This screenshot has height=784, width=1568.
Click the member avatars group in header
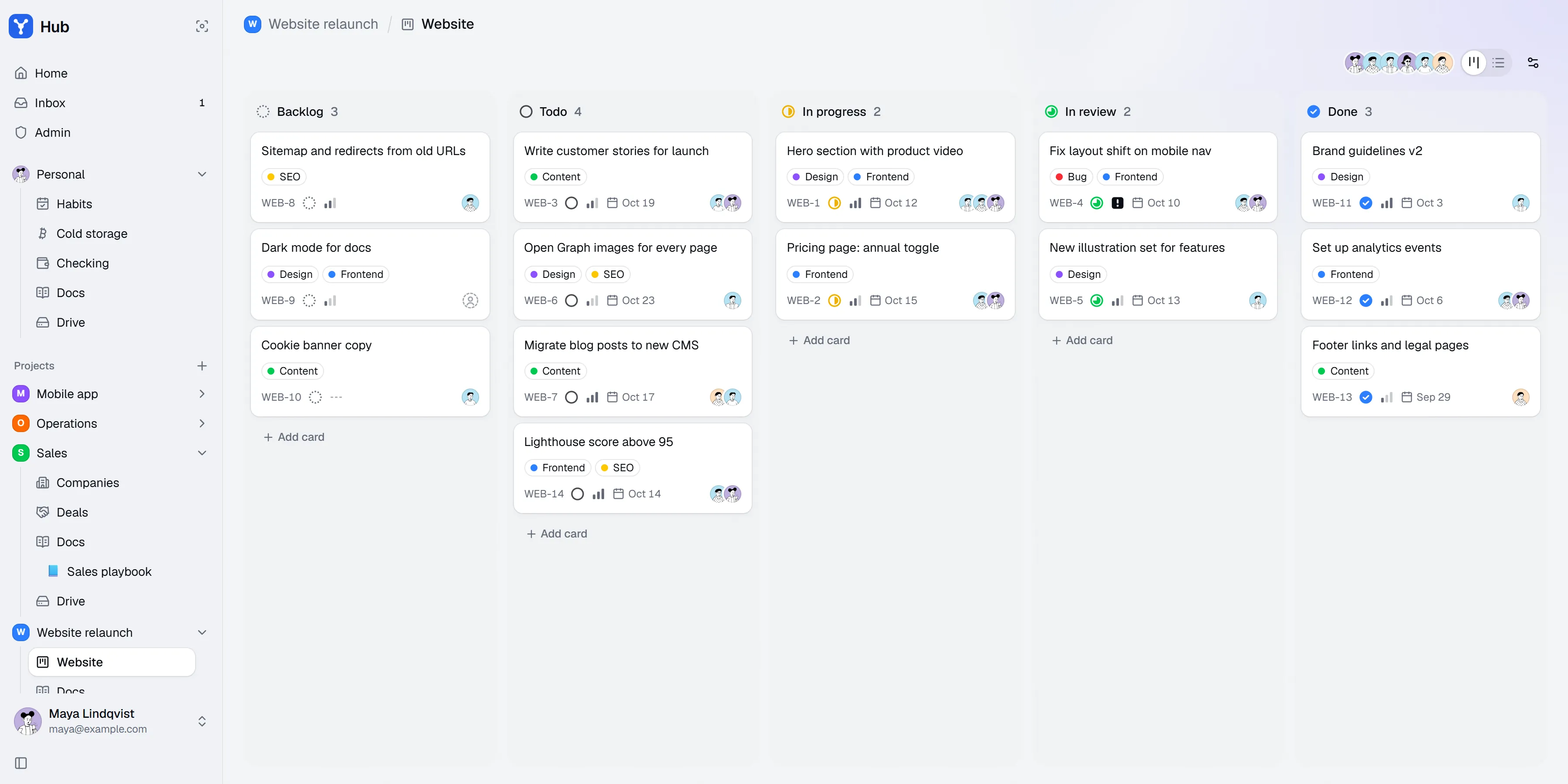point(1398,63)
